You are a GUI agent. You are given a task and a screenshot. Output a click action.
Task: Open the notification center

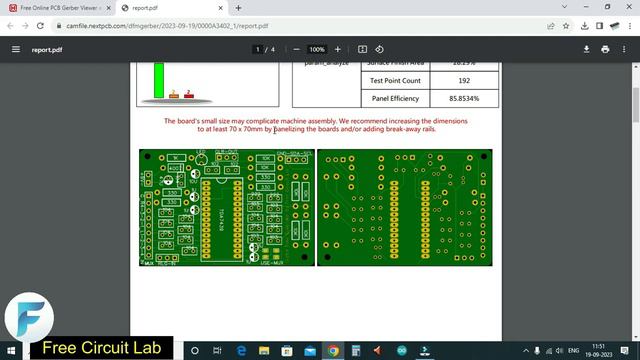pyautogui.click(x=624, y=351)
